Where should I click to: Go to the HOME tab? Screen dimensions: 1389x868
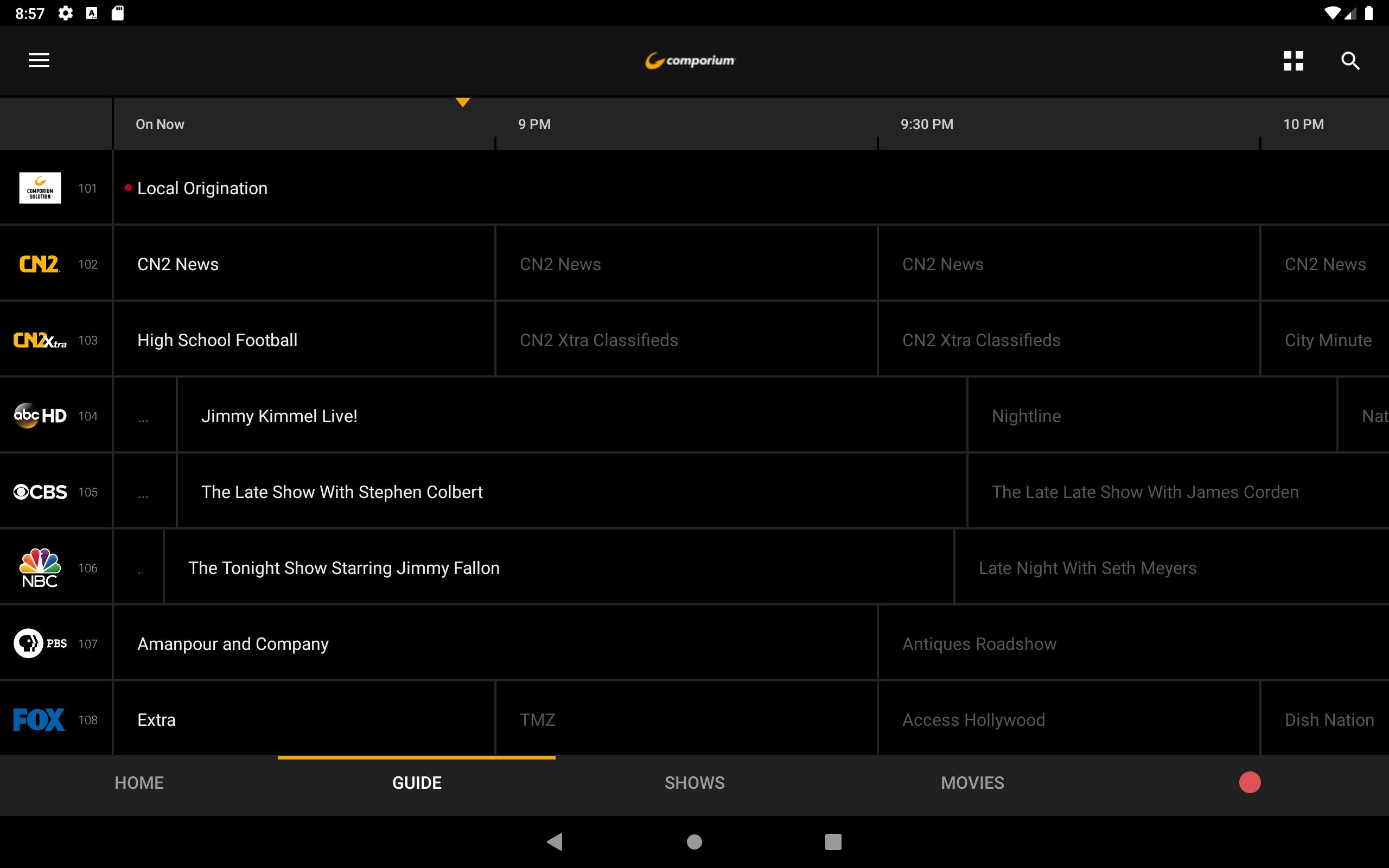[x=139, y=783]
